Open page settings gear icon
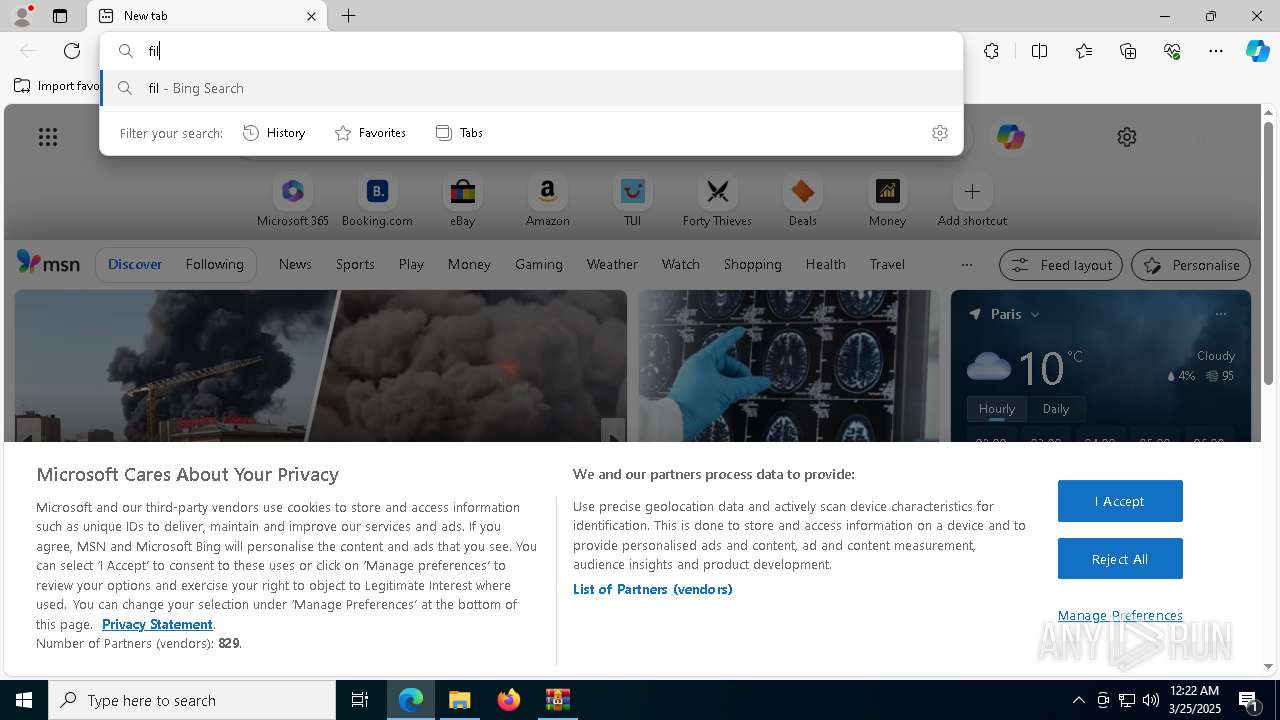The width and height of the screenshot is (1280, 720). [x=1127, y=137]
